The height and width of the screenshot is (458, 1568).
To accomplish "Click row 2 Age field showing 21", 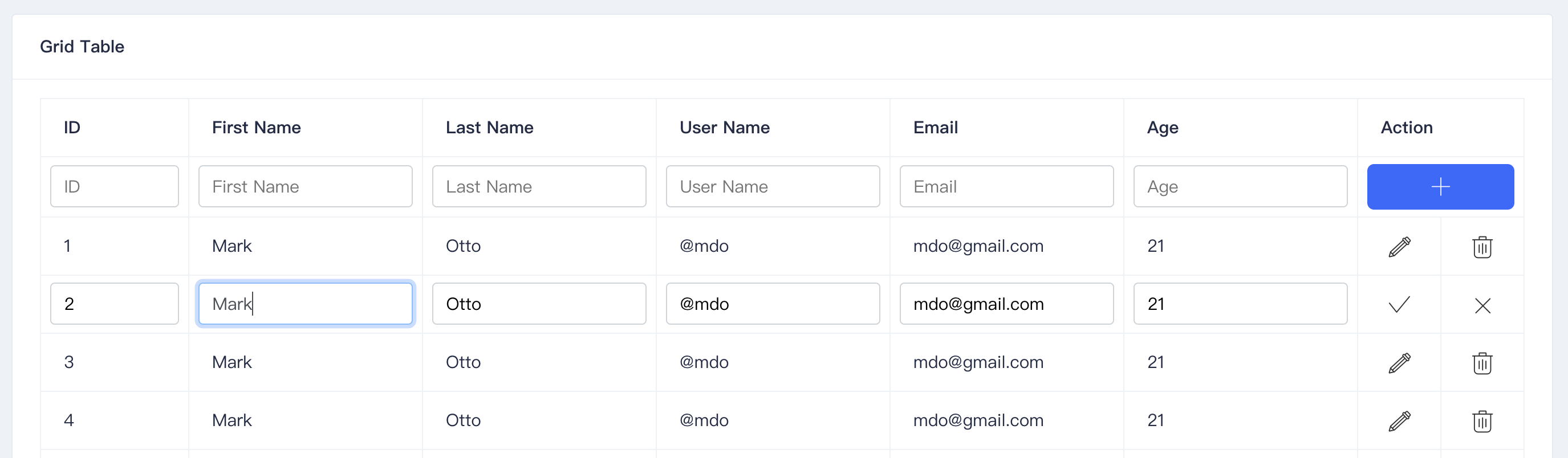I will [1240, 304].
